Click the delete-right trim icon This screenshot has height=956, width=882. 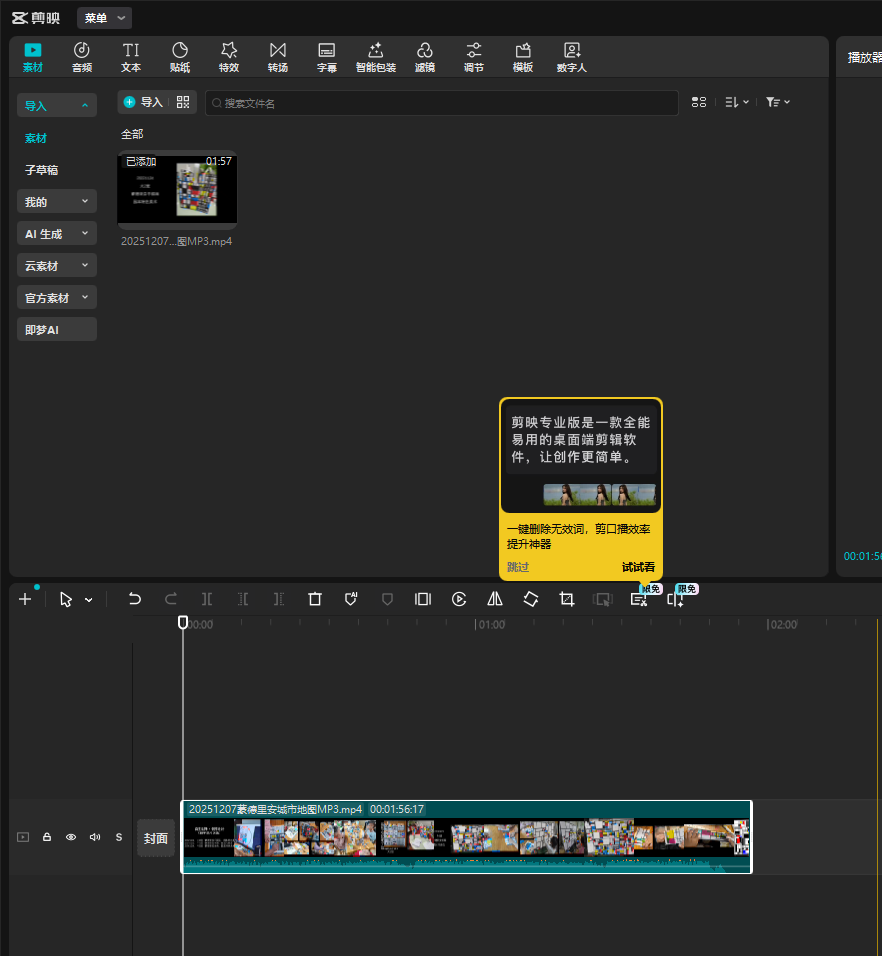tap(279, 599)
